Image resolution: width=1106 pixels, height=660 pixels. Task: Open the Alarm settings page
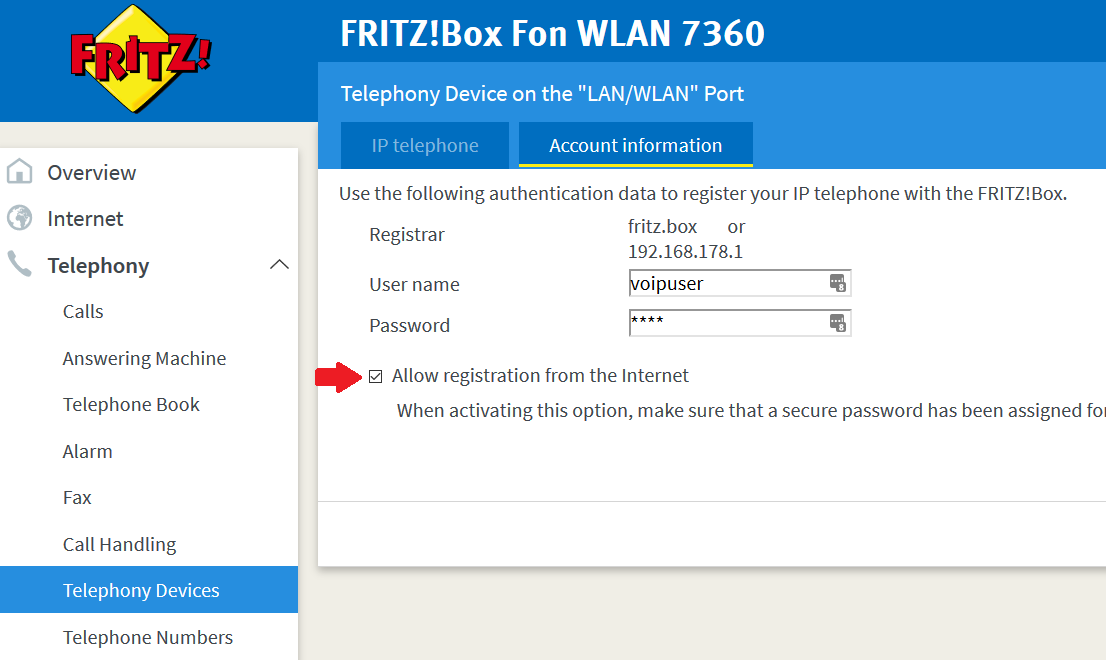pyautogui.click(x=87, y=451)
